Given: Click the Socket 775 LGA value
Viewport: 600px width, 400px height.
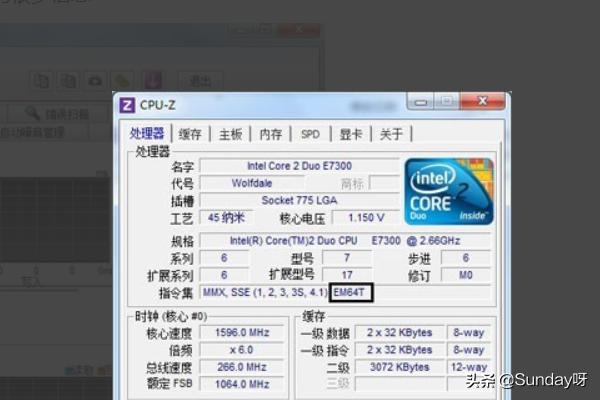Looking at the screenshot, I should pos(299,201).
